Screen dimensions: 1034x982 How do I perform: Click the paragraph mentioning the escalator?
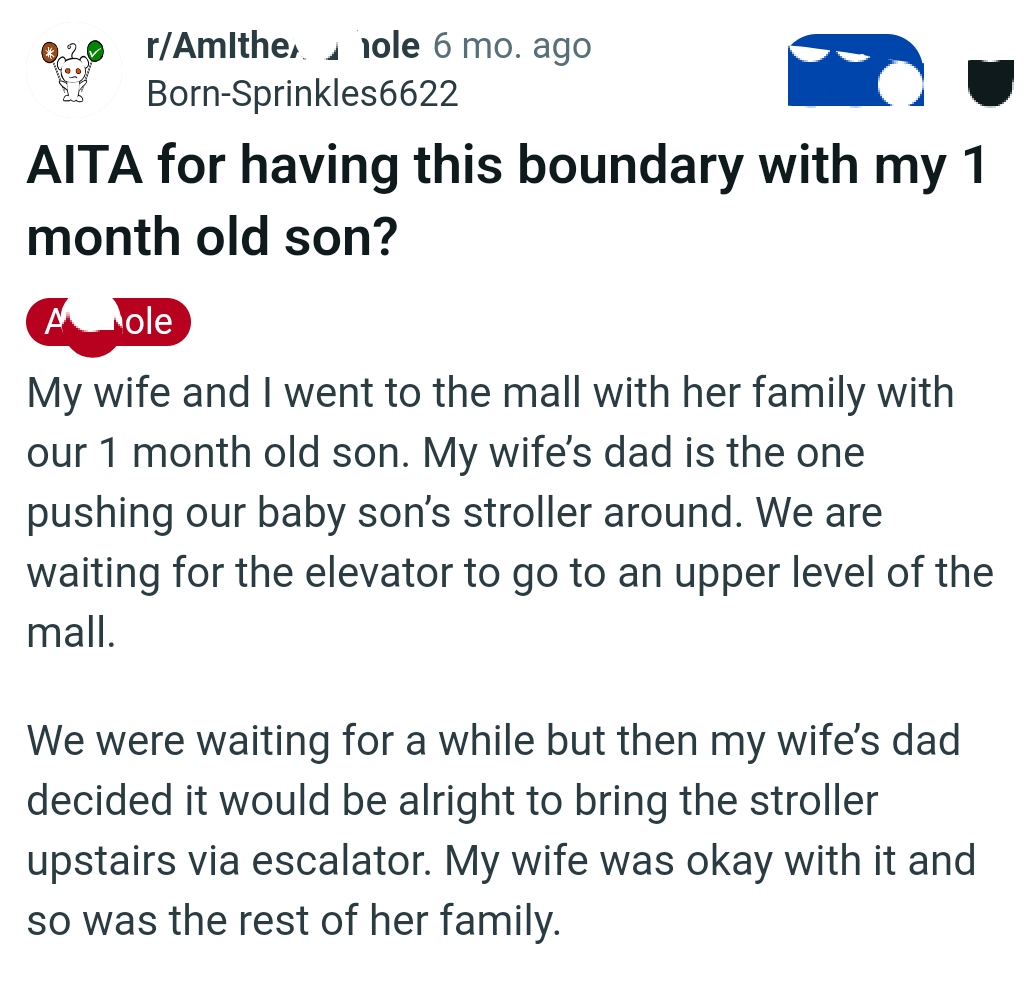500,830
